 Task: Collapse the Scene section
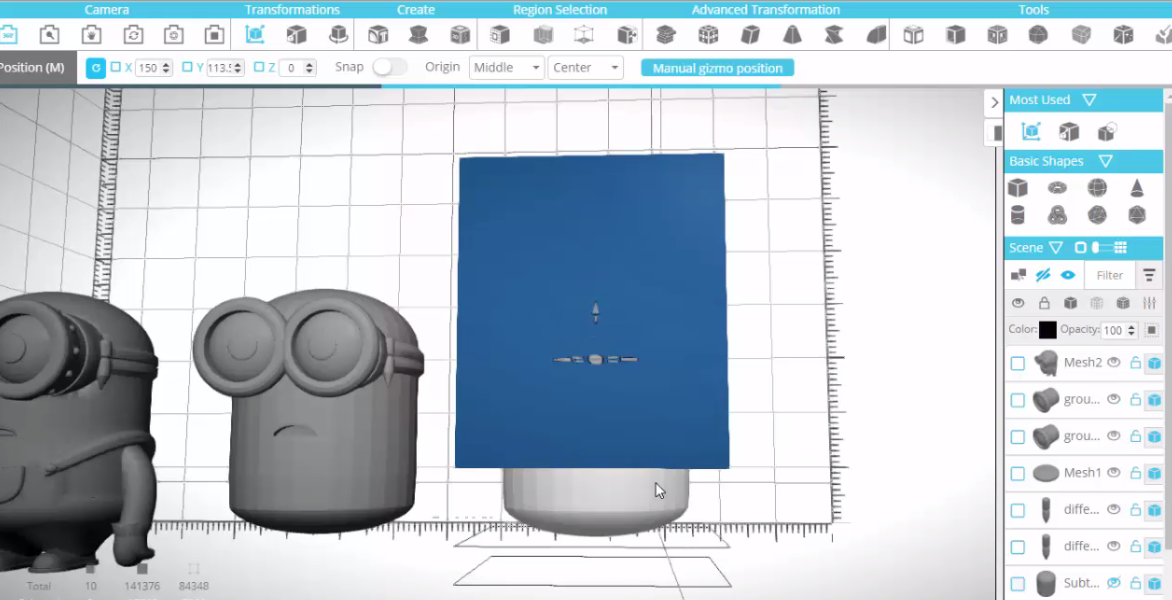1055,247
